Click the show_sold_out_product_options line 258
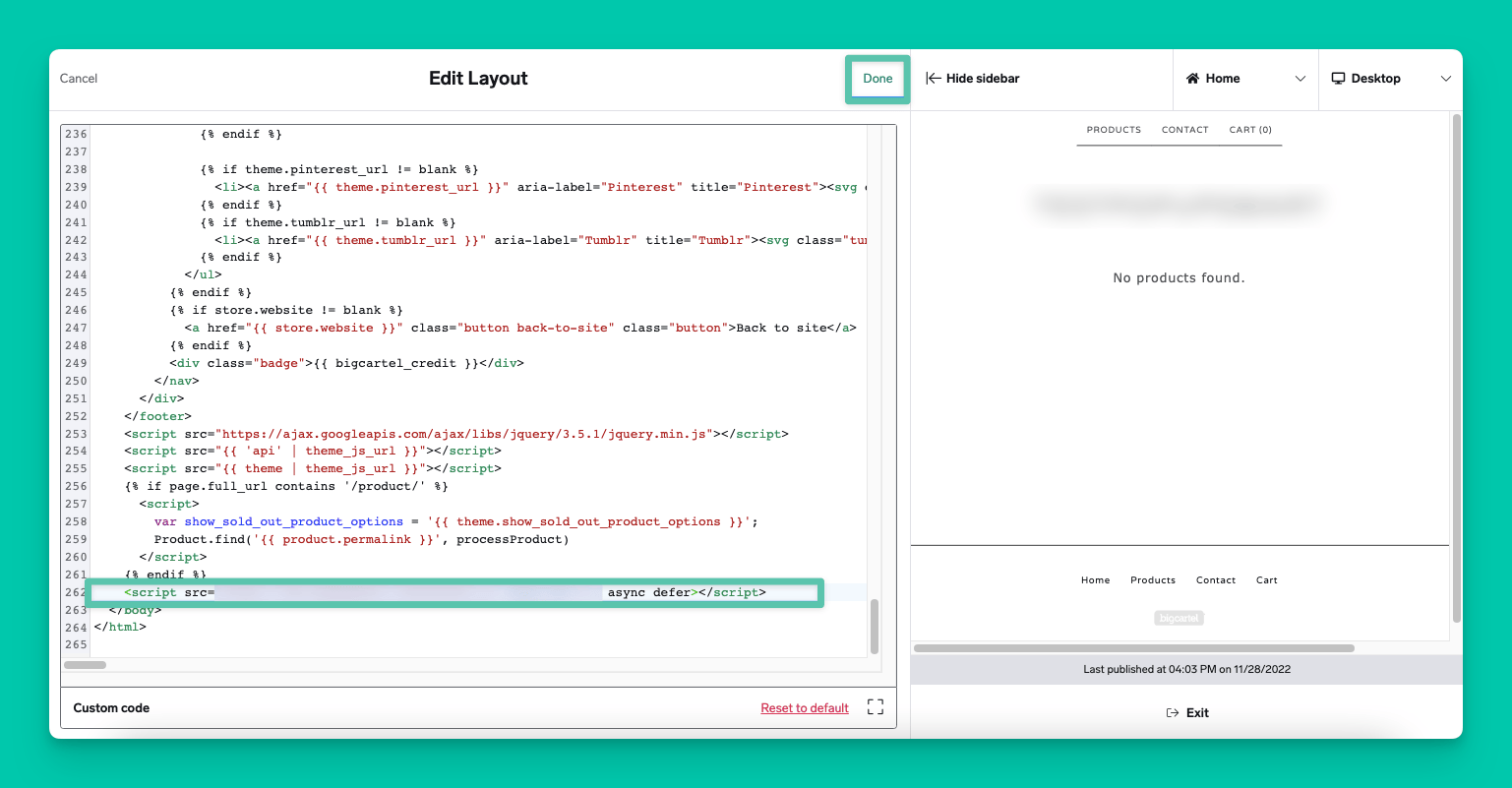1512x788 pixels. tap(456, 521)
